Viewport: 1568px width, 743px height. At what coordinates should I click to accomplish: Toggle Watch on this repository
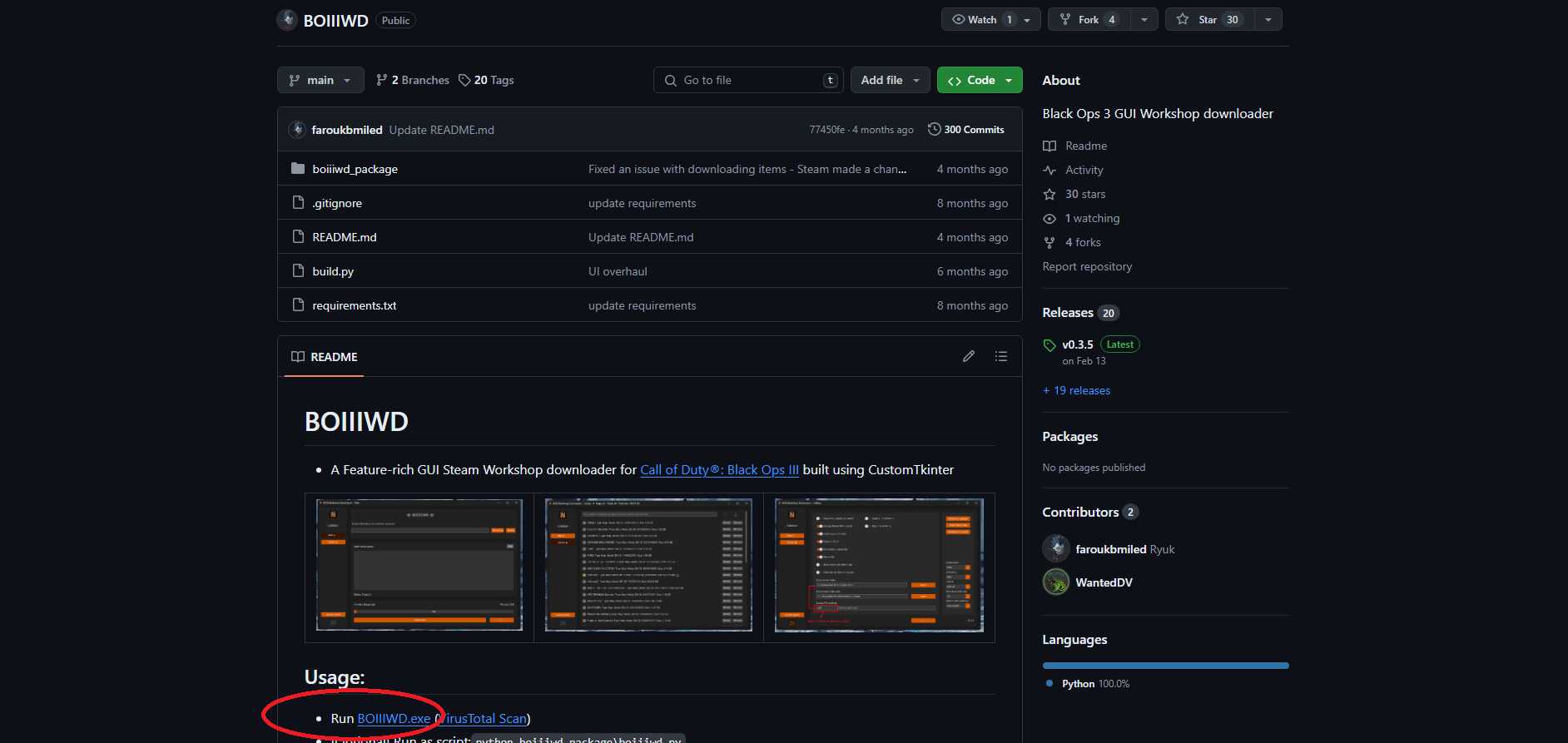982,20
